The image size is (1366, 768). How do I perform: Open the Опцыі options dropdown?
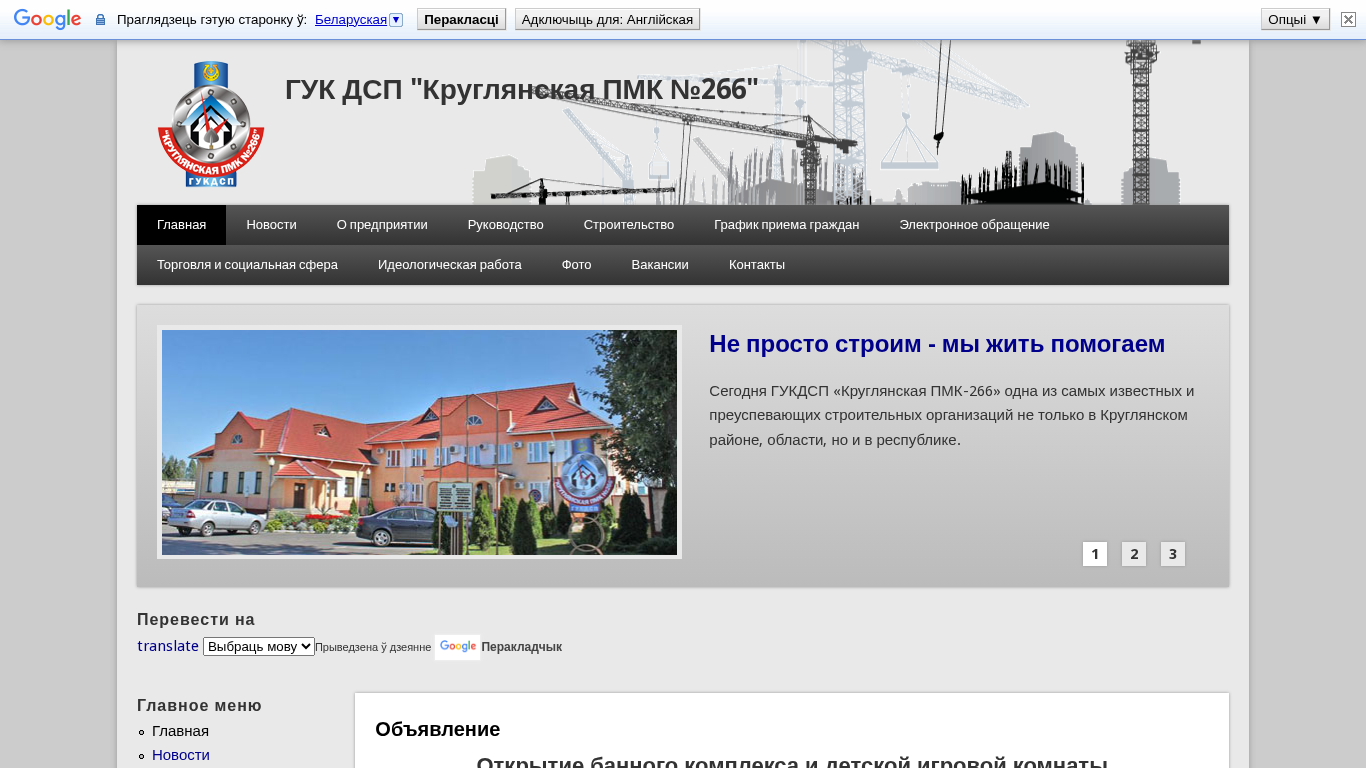coord(1294,19)
